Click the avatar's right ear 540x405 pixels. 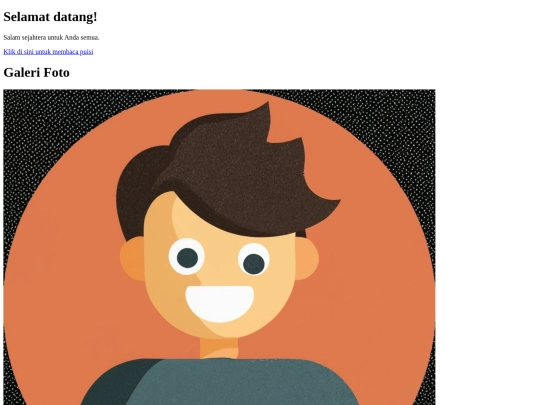[307, 258]
